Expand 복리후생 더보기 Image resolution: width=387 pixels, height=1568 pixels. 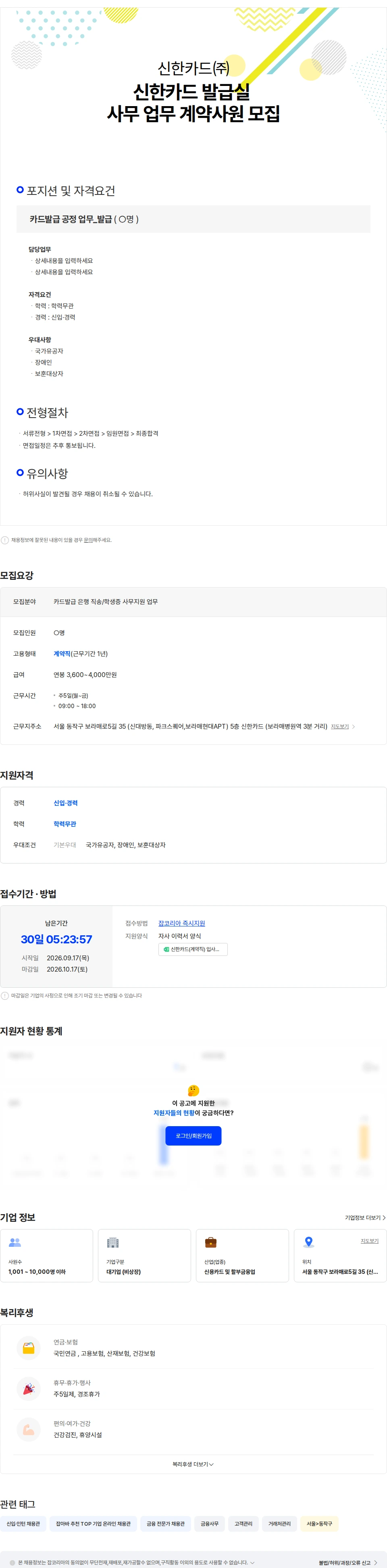193,1464
